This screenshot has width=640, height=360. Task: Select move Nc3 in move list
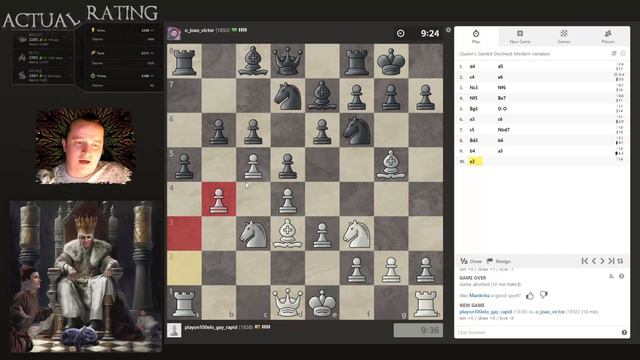point(473,88)
